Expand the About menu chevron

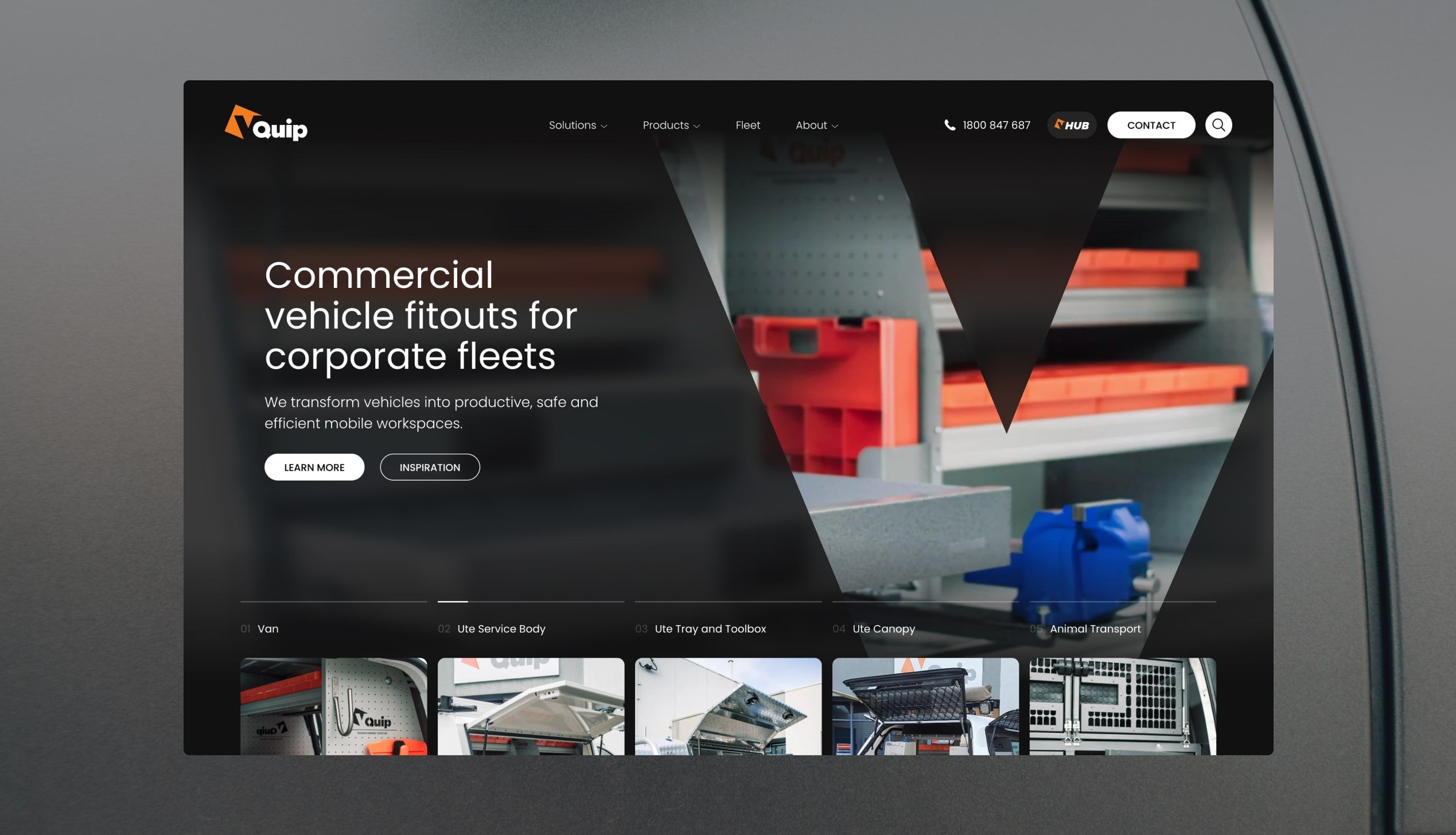point(835,126)
